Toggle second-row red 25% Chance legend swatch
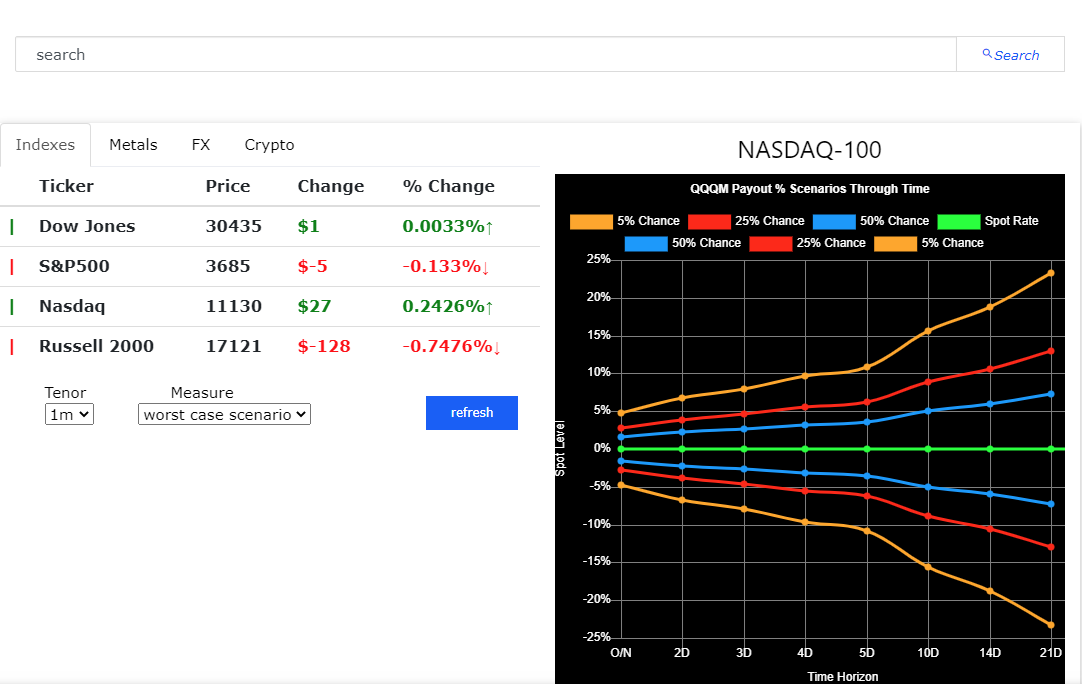 (x=770, y=244)
